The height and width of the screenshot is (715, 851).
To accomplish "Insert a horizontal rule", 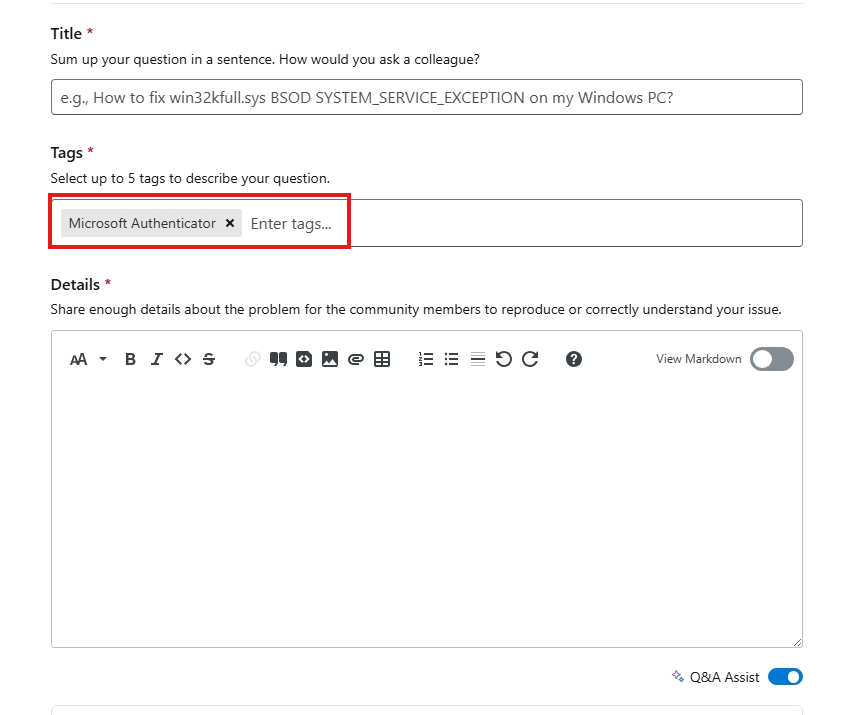I will pos(478,359).
